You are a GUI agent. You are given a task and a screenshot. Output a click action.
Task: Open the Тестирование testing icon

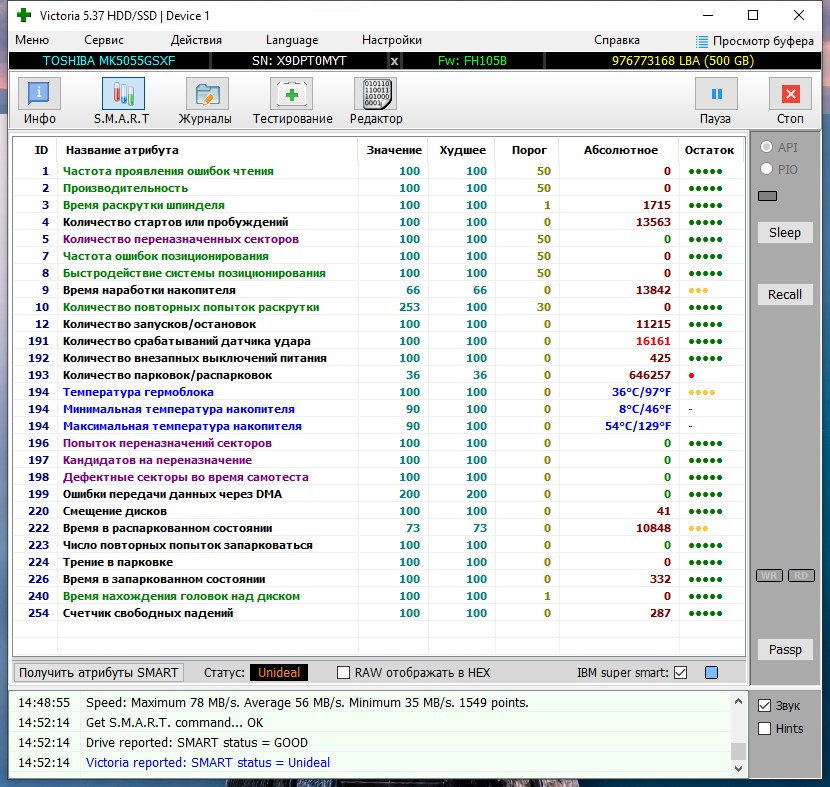(291, 94)
